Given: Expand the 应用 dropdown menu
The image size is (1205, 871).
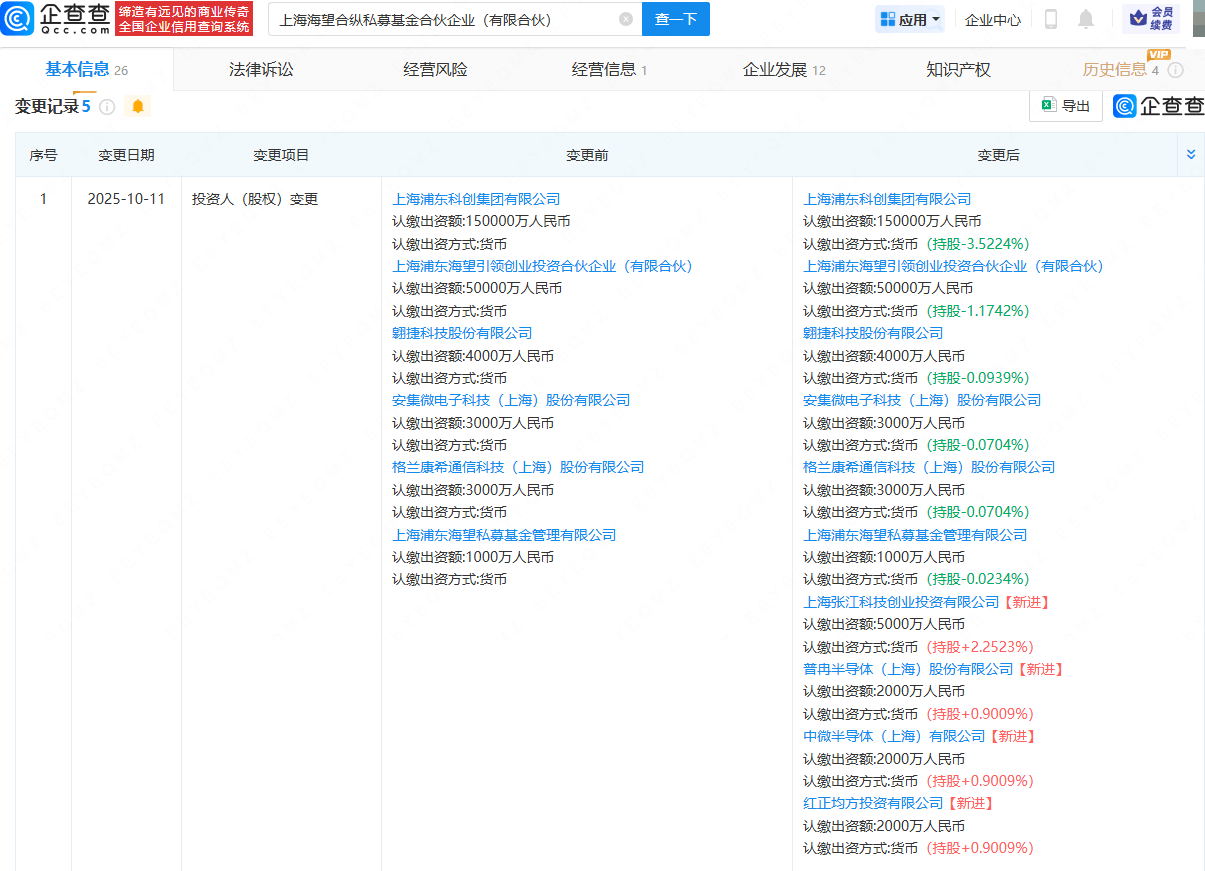Looking at the screenshot, I should pos(909,19).
